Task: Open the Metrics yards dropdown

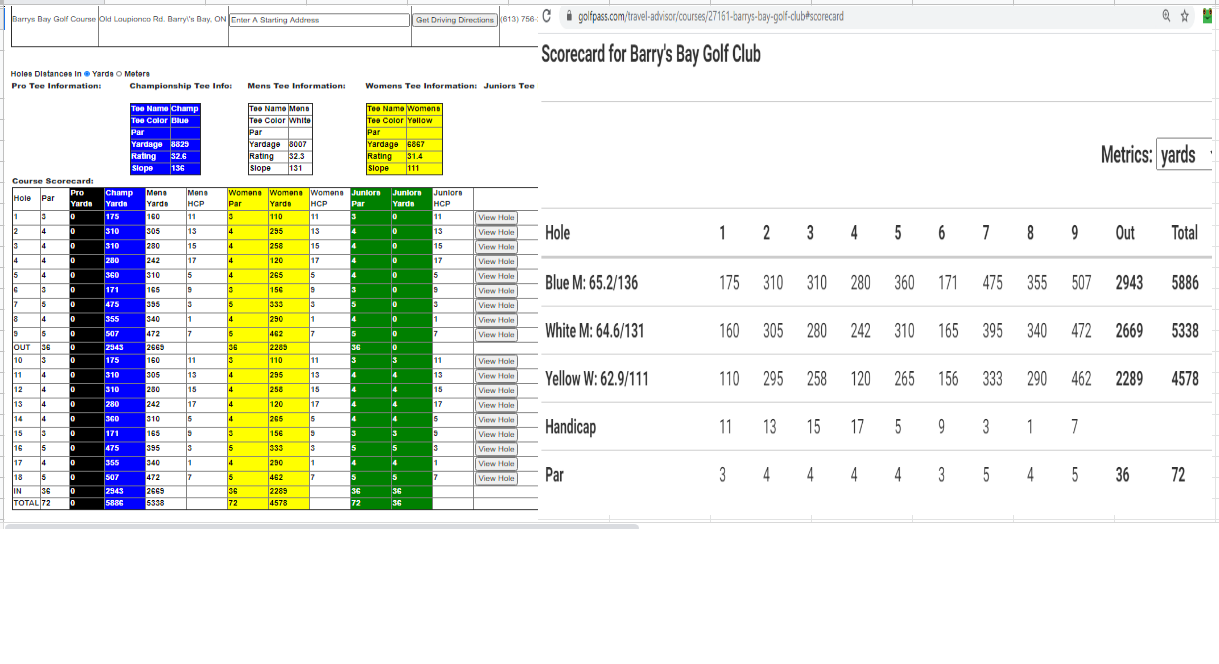Action: coord(1185,154)
